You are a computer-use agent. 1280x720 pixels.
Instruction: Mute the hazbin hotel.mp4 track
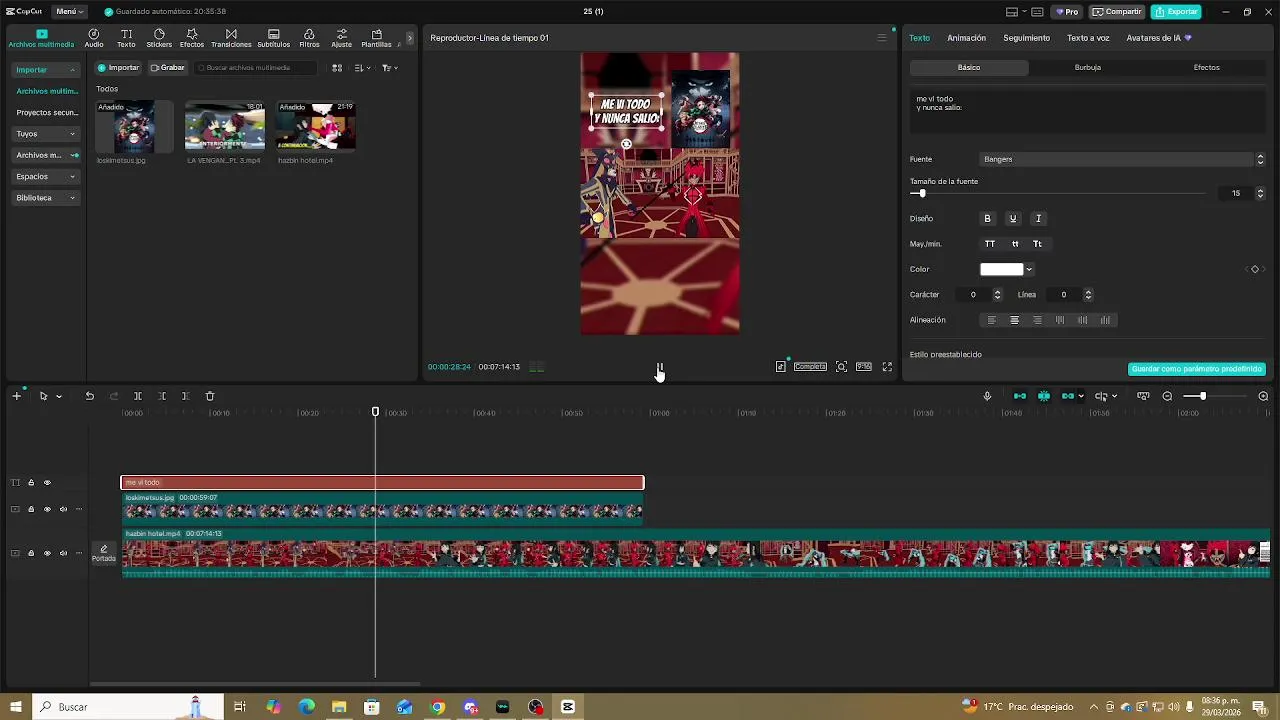(63, 553)
